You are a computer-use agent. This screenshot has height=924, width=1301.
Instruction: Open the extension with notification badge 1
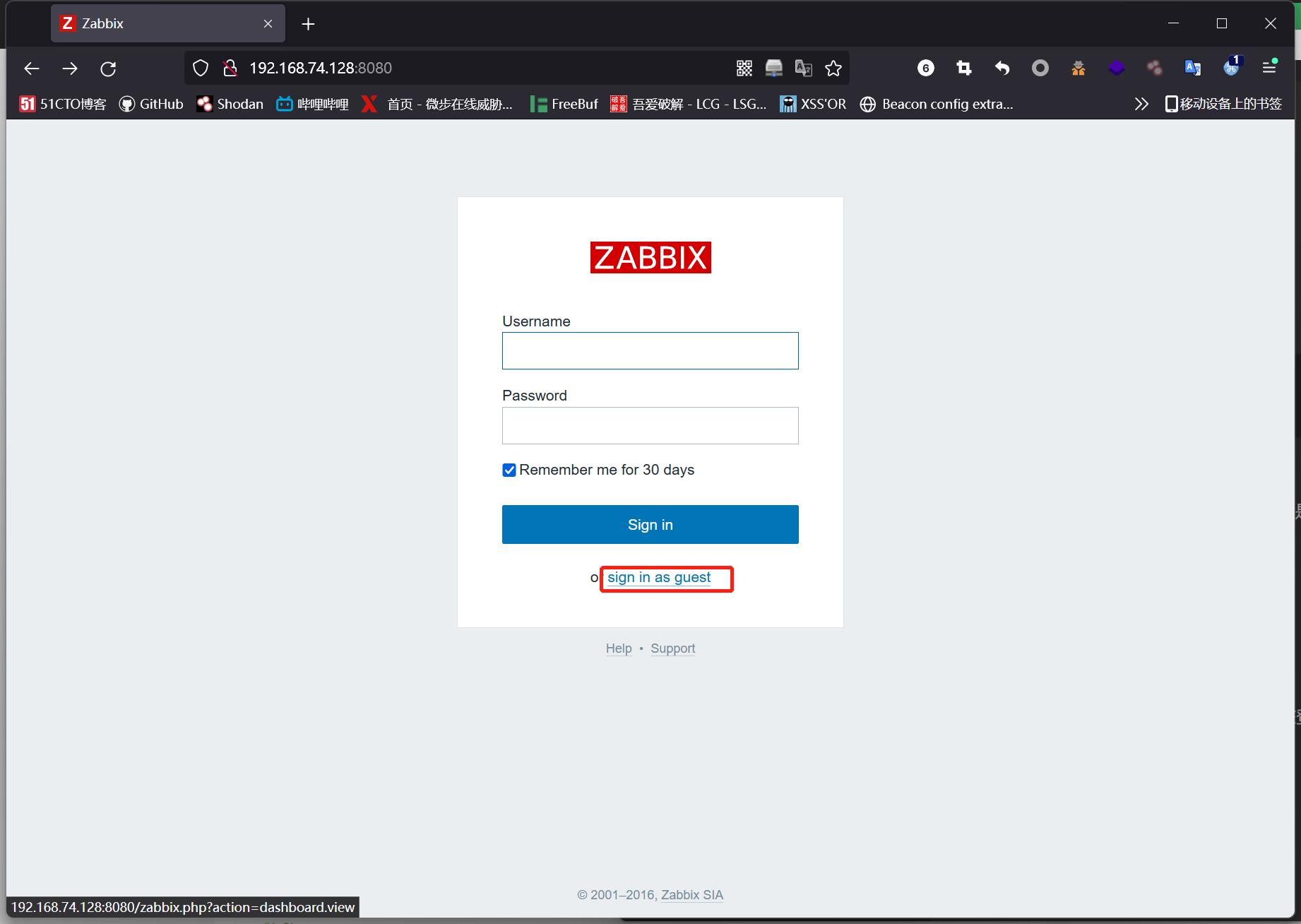[1232, 66]
